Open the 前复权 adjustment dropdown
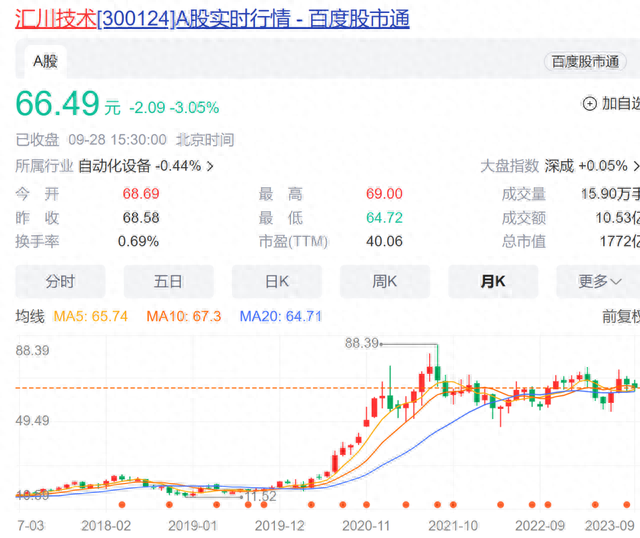The image size is (640, 538). [621, 316]
